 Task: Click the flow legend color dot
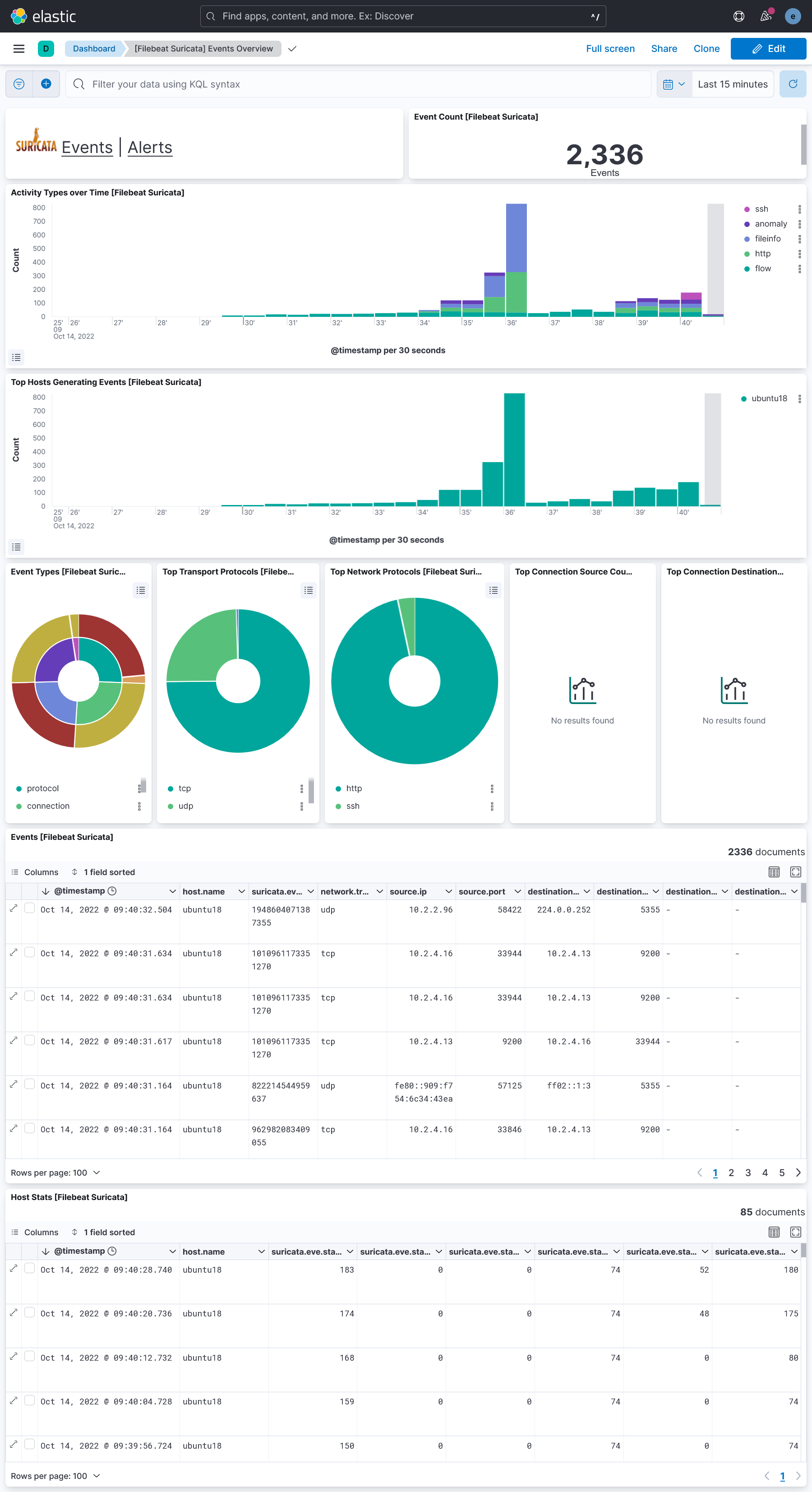pos(747,269)
